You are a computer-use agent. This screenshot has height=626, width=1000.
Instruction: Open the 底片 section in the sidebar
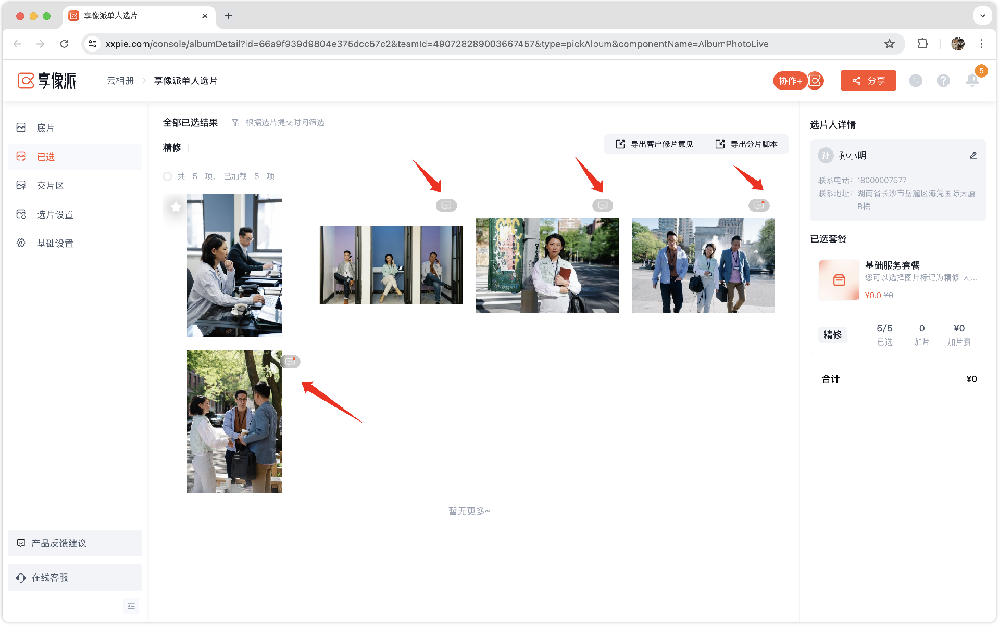(45, 128)
